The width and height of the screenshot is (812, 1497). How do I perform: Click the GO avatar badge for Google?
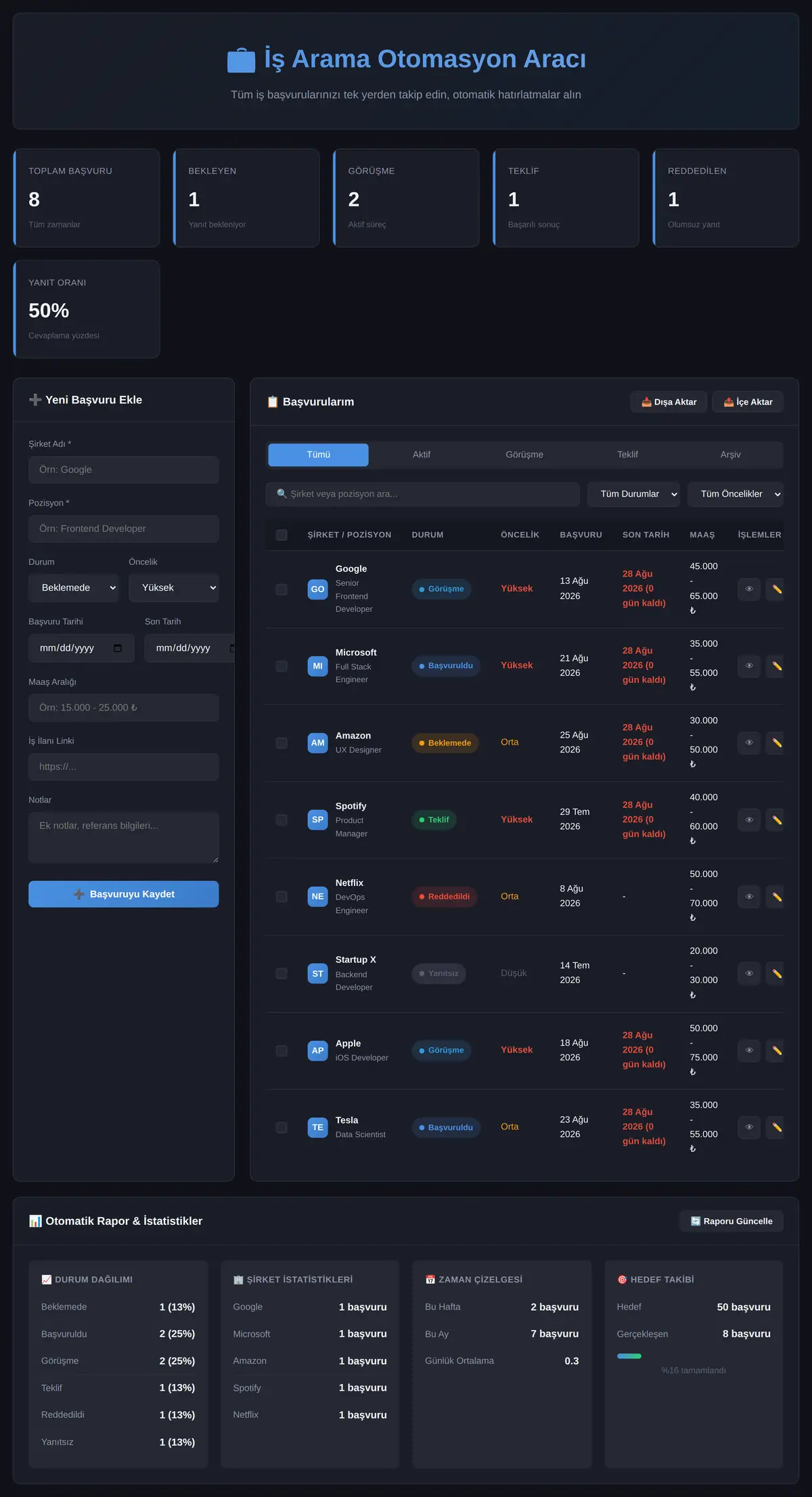coord(317,589)
